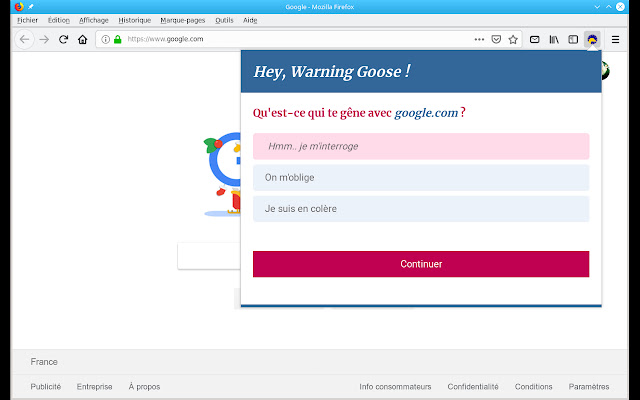Click the Google holiday doodle logo
Viewport: 640px width, 400px height.
tap(222, 174)
